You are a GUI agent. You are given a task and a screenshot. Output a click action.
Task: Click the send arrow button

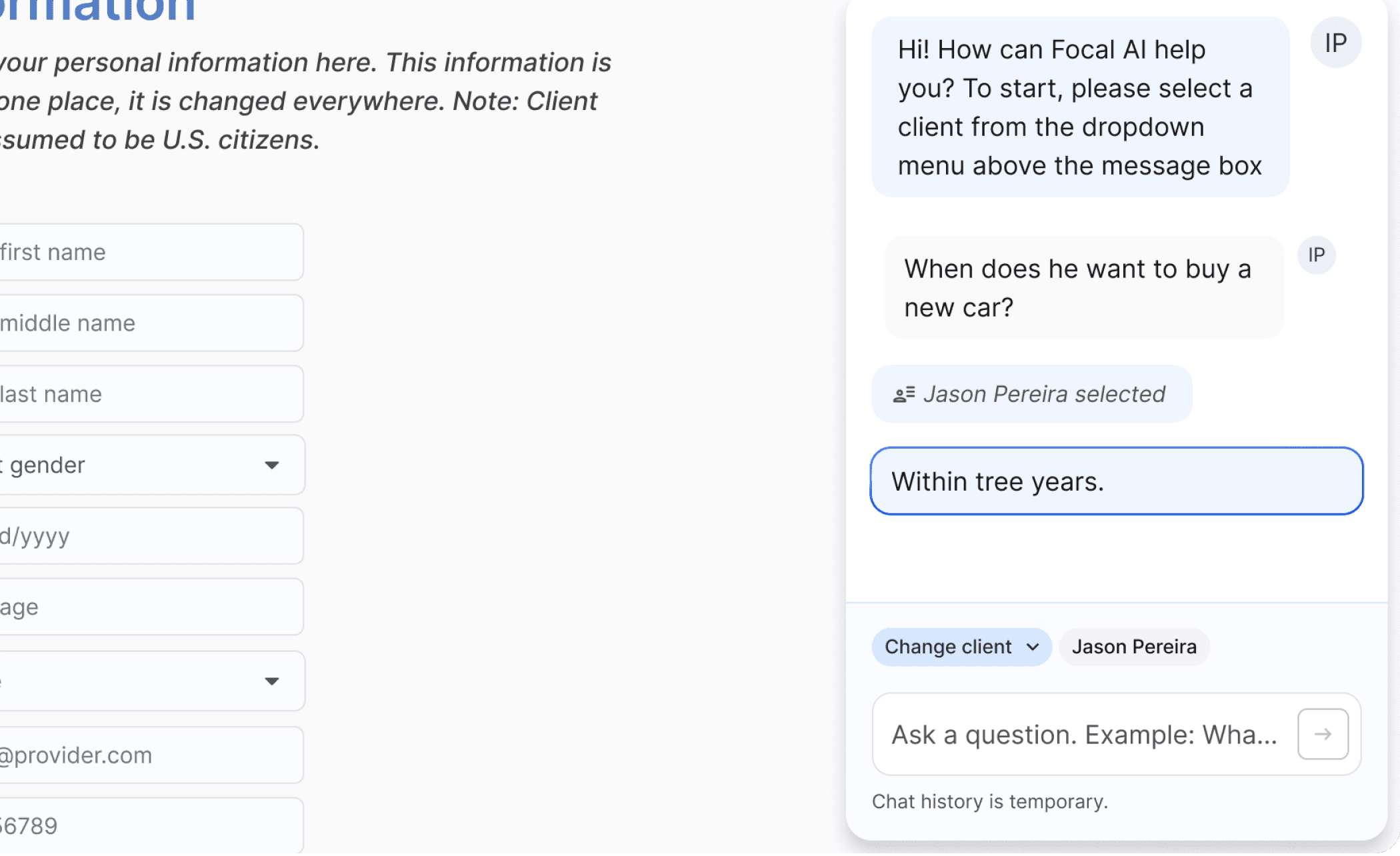pos(1323,734)
